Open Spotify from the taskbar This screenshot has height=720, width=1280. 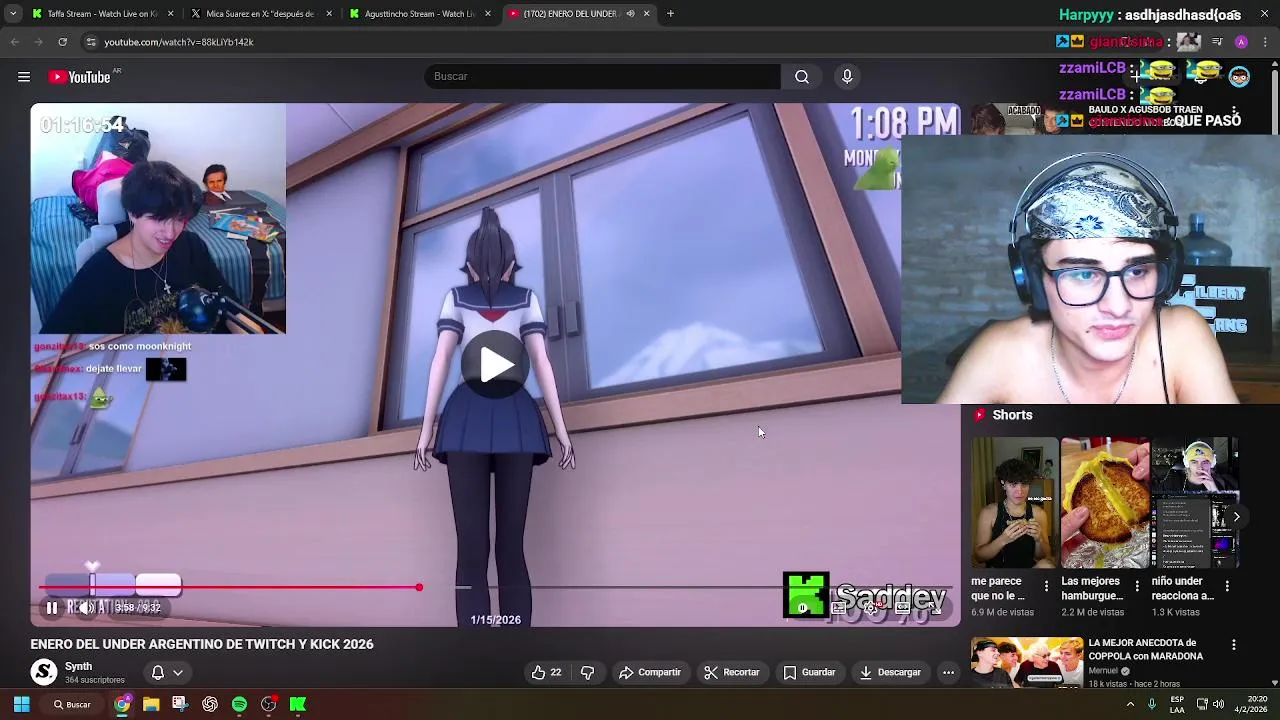tap(239, 704)
